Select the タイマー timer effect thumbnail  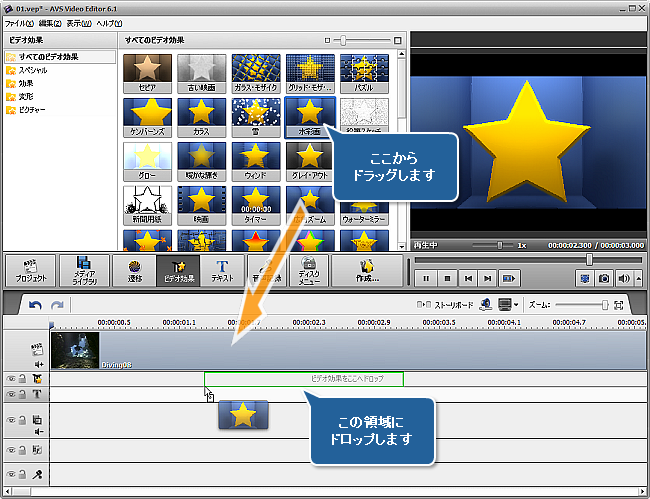[x=256, y=205]
